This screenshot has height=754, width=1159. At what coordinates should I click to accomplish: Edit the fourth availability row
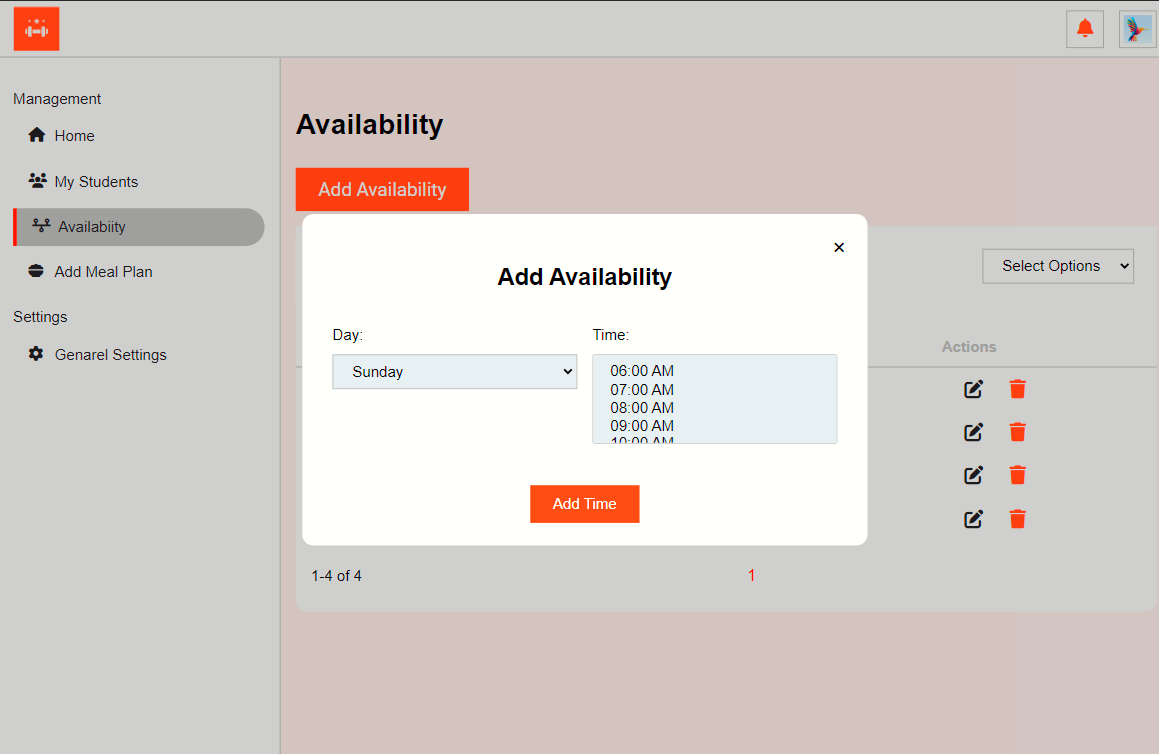pos(973,519)
